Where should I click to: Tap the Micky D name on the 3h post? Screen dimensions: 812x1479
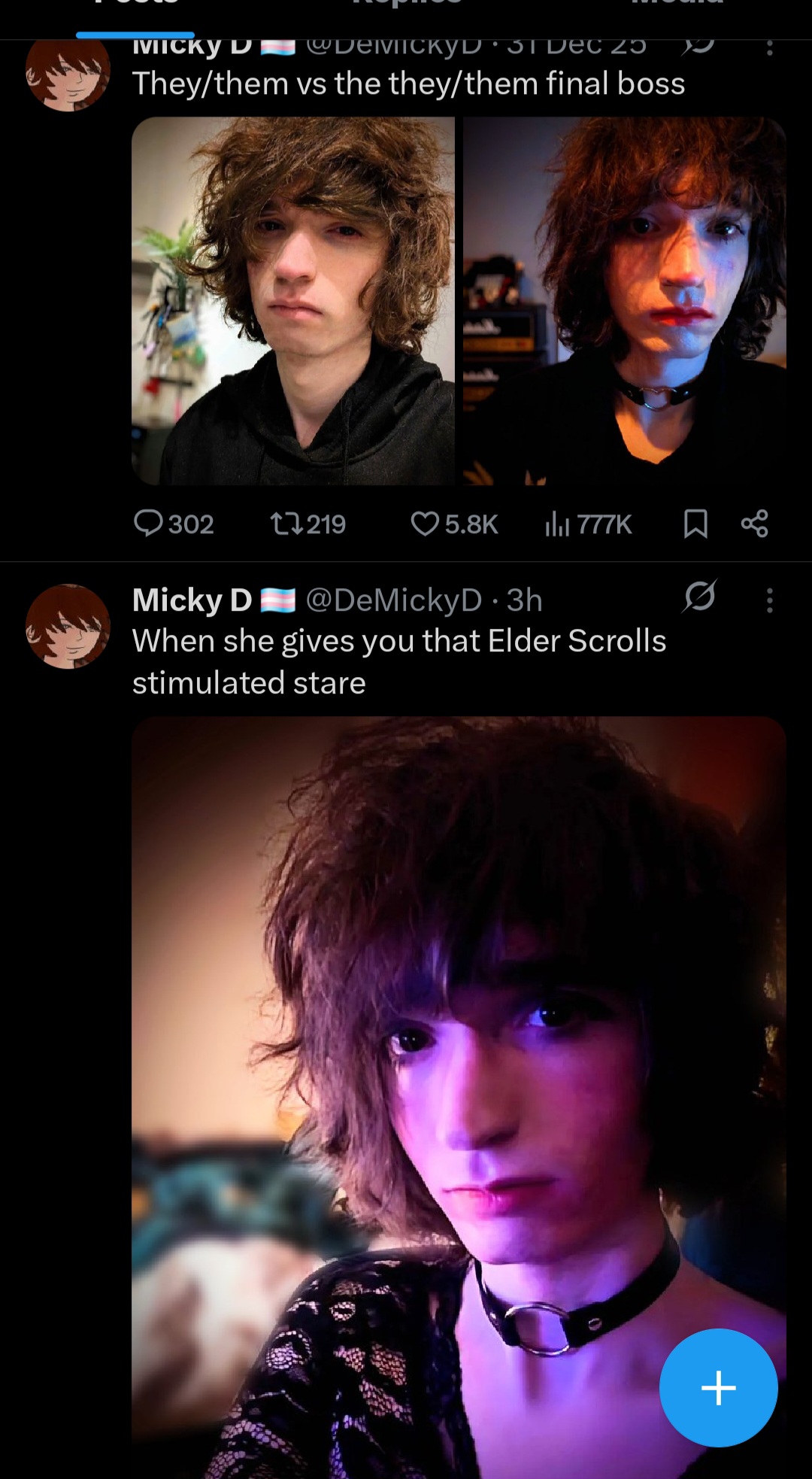coord(192,600)
